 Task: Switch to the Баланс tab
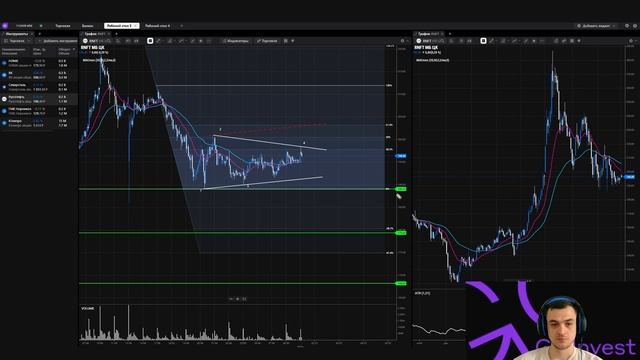[x=87, y=26]
